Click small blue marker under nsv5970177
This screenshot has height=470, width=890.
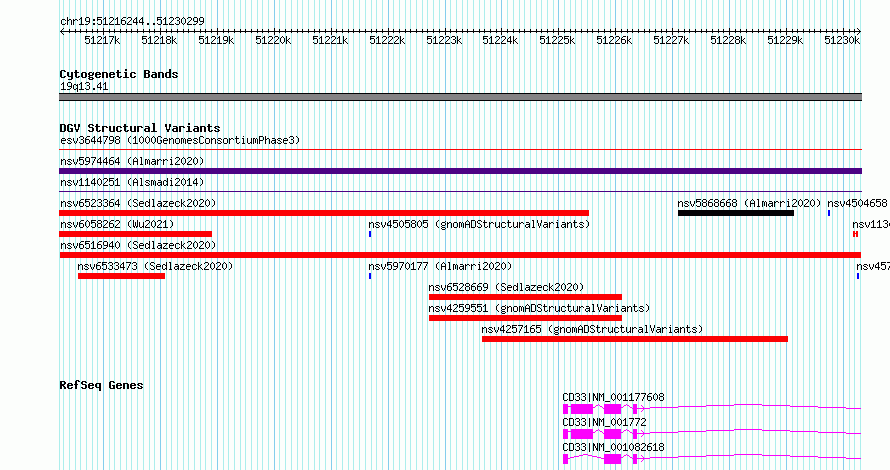point(370,276)
